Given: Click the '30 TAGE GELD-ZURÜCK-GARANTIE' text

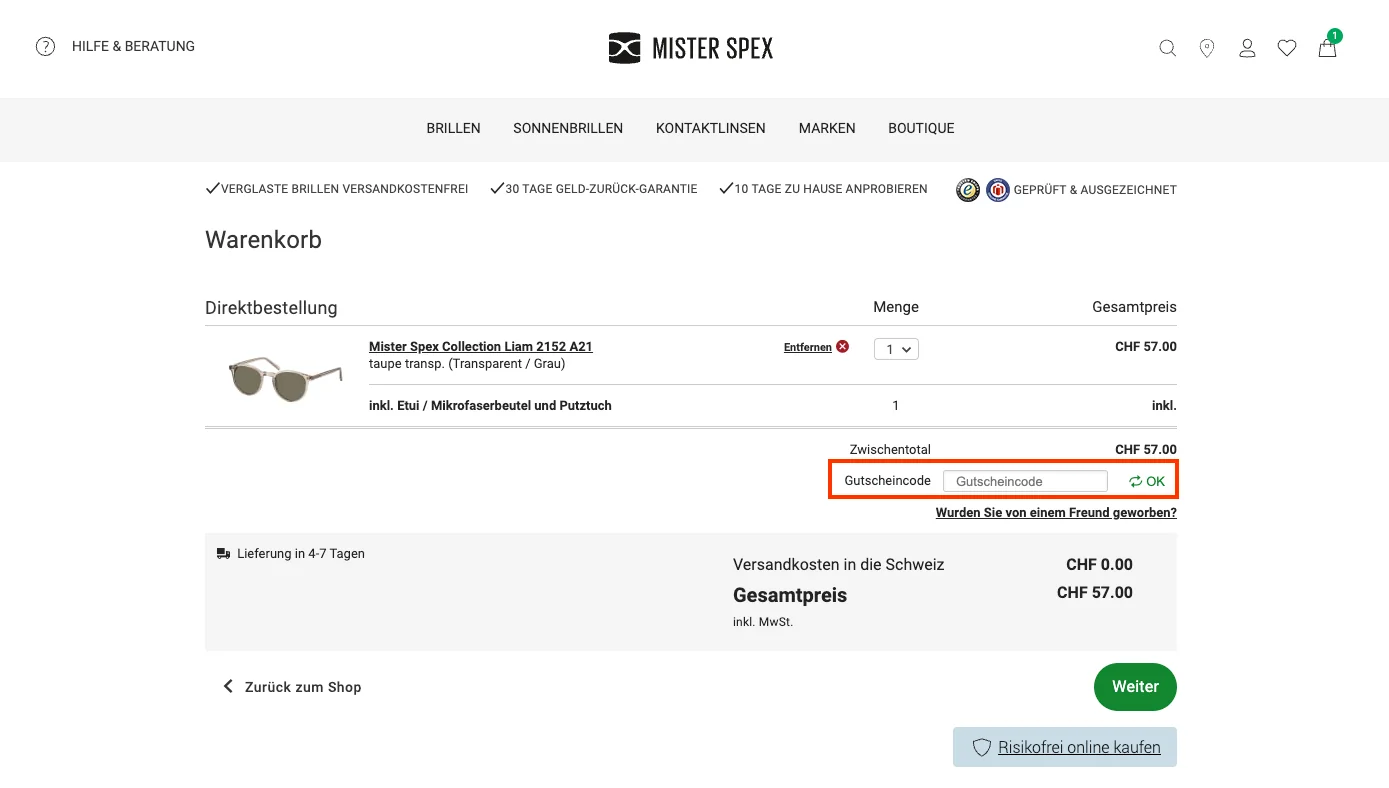Looking at the screenshot, I should (601, 189).
